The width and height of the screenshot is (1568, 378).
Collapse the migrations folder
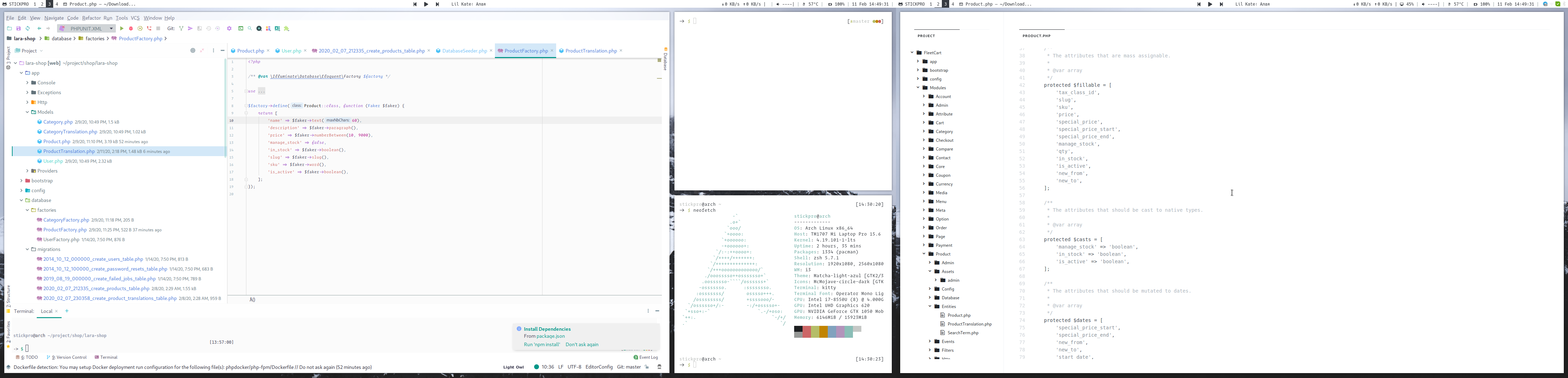[x=27, y=250]
